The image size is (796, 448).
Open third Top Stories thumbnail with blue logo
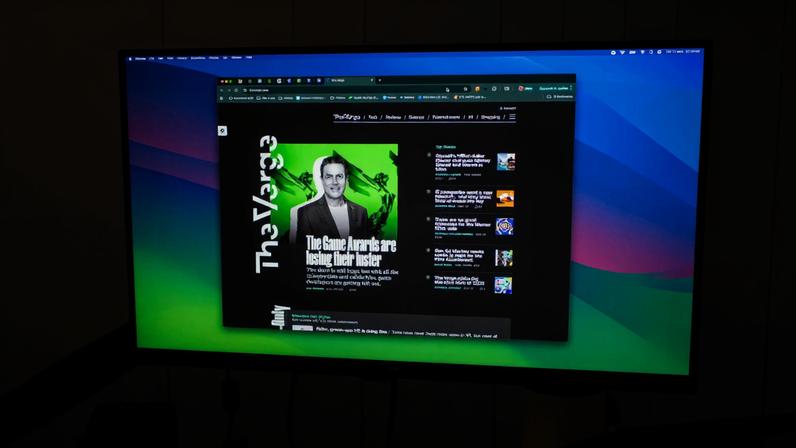[504, 227]
